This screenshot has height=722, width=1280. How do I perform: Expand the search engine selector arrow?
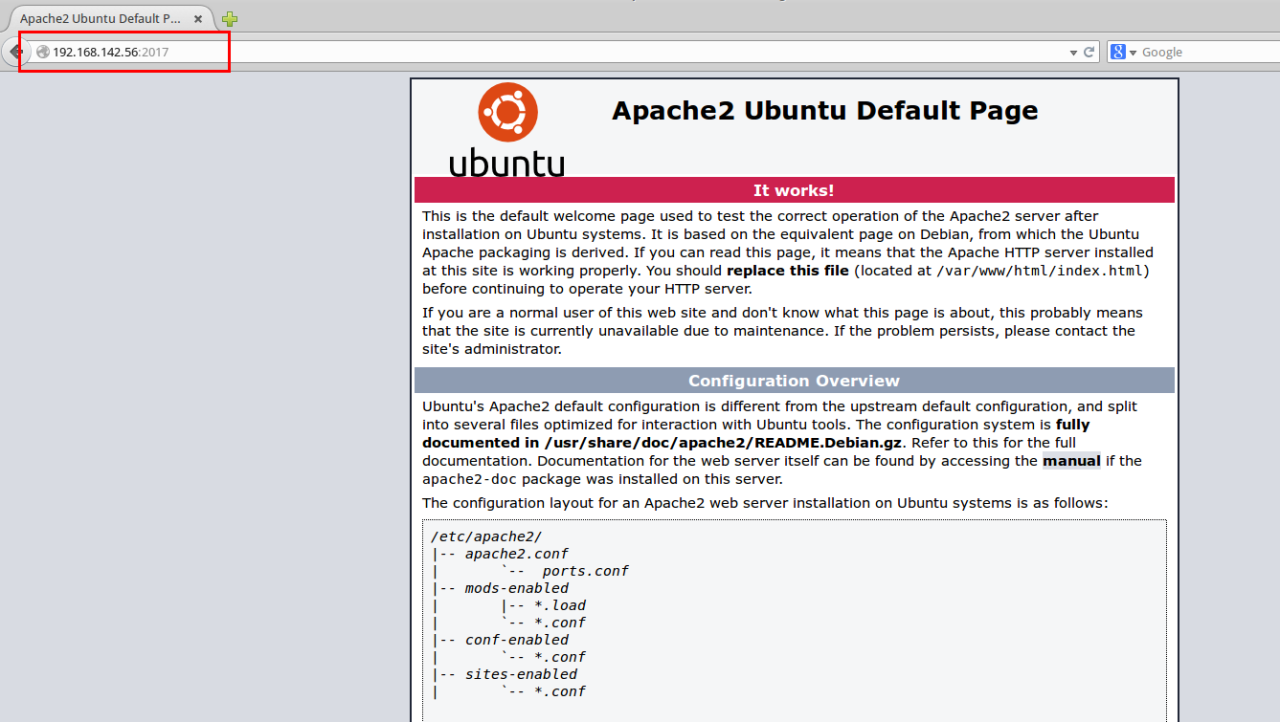(x=1133, y=52)
